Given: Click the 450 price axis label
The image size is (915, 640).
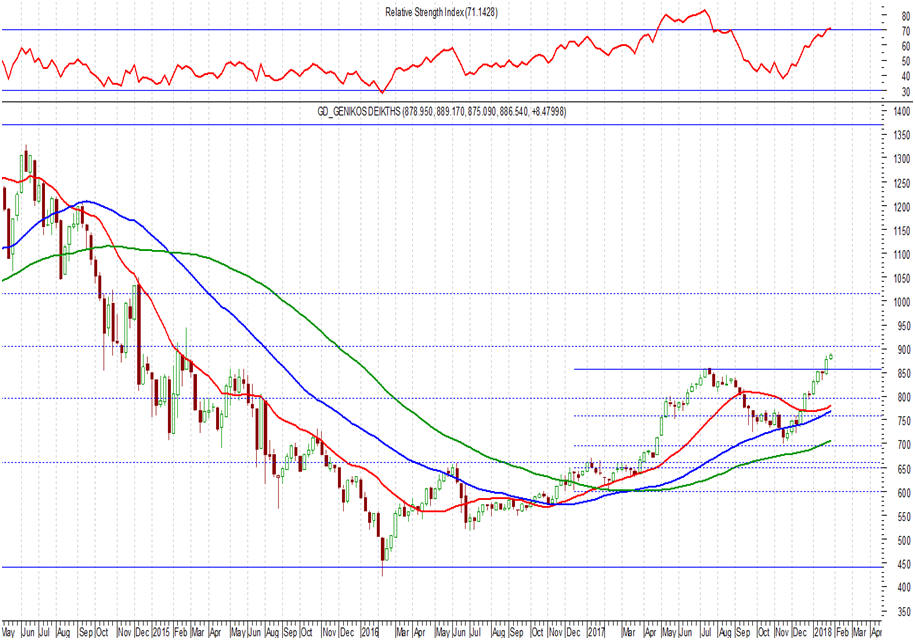Looking at the screenshot, I should [x=904, y=565].
